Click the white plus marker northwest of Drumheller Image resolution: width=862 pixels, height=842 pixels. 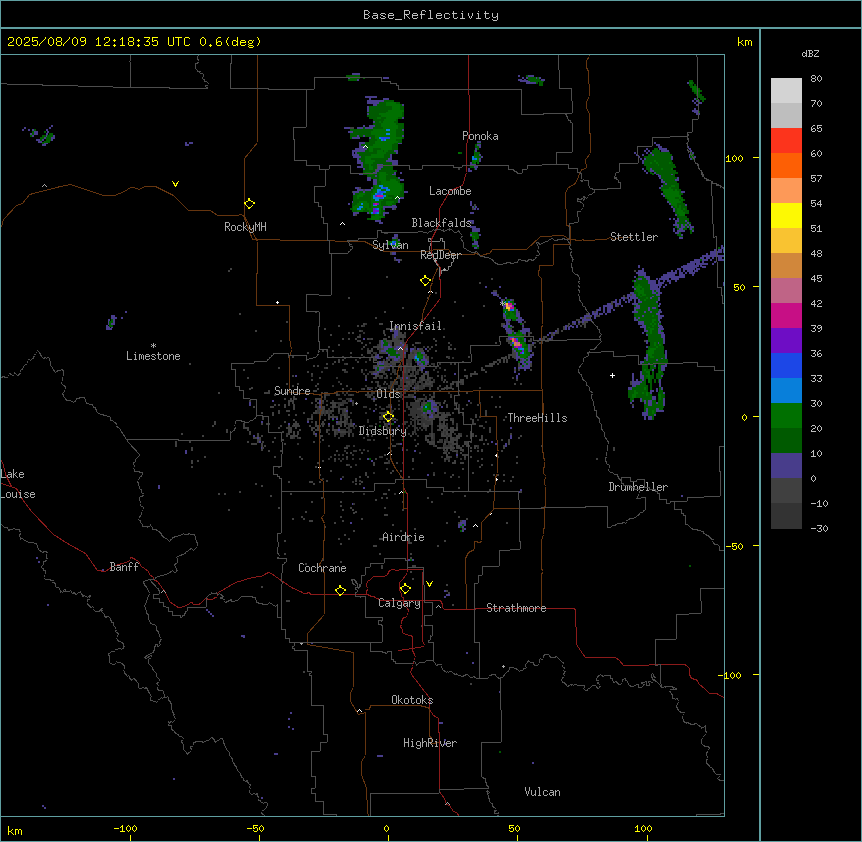[612, 375]
